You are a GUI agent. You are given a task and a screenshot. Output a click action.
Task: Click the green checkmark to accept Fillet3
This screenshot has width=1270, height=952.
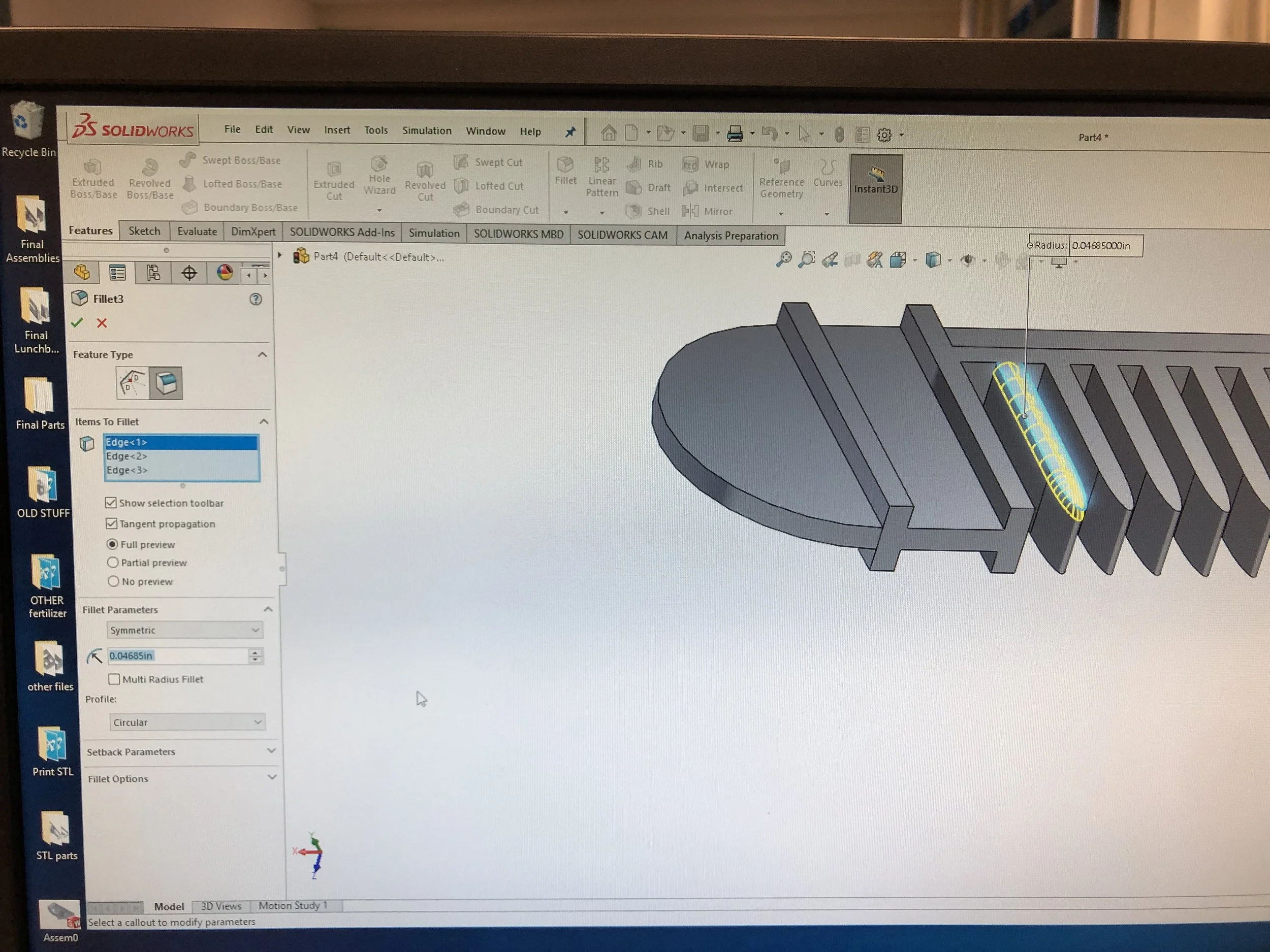[x=77, y=322]
